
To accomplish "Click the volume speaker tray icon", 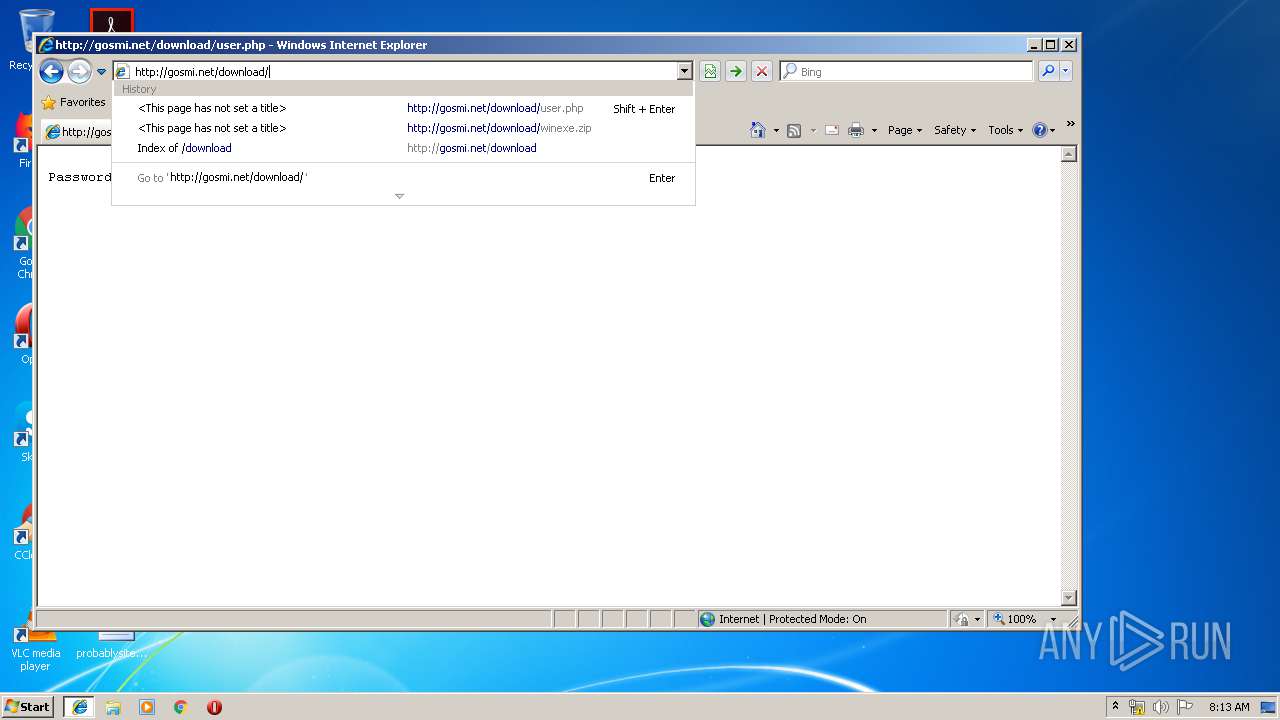I will (x=1161, y=707).
